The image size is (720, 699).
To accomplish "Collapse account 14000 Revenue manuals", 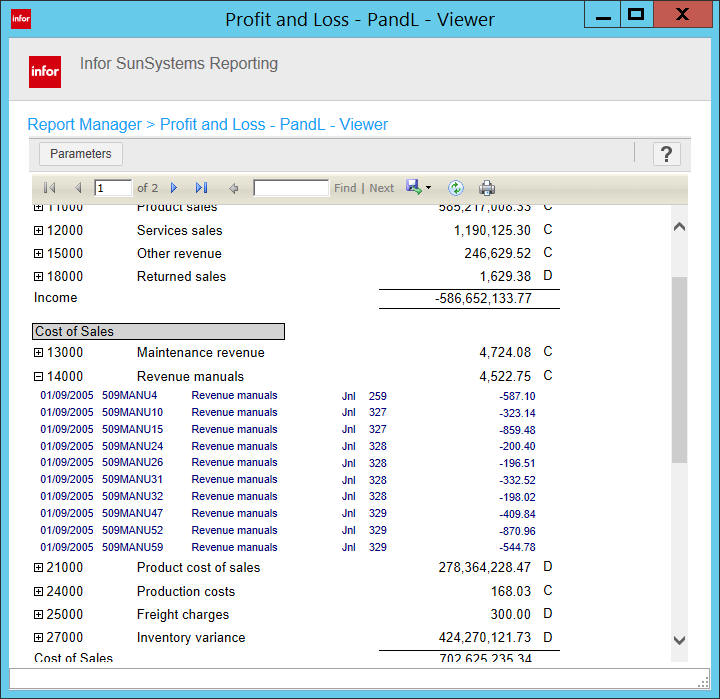I will (39, 377).
